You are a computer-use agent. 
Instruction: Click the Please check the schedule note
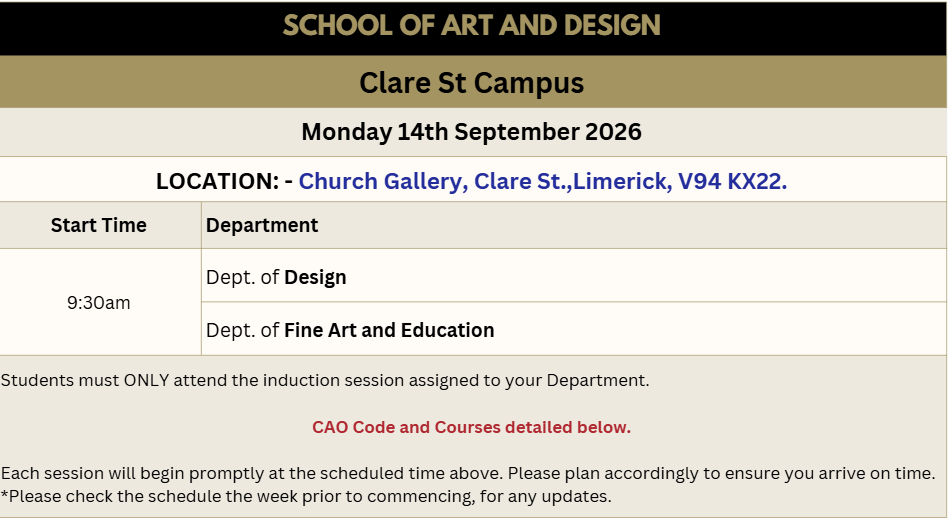pos(307,497)
